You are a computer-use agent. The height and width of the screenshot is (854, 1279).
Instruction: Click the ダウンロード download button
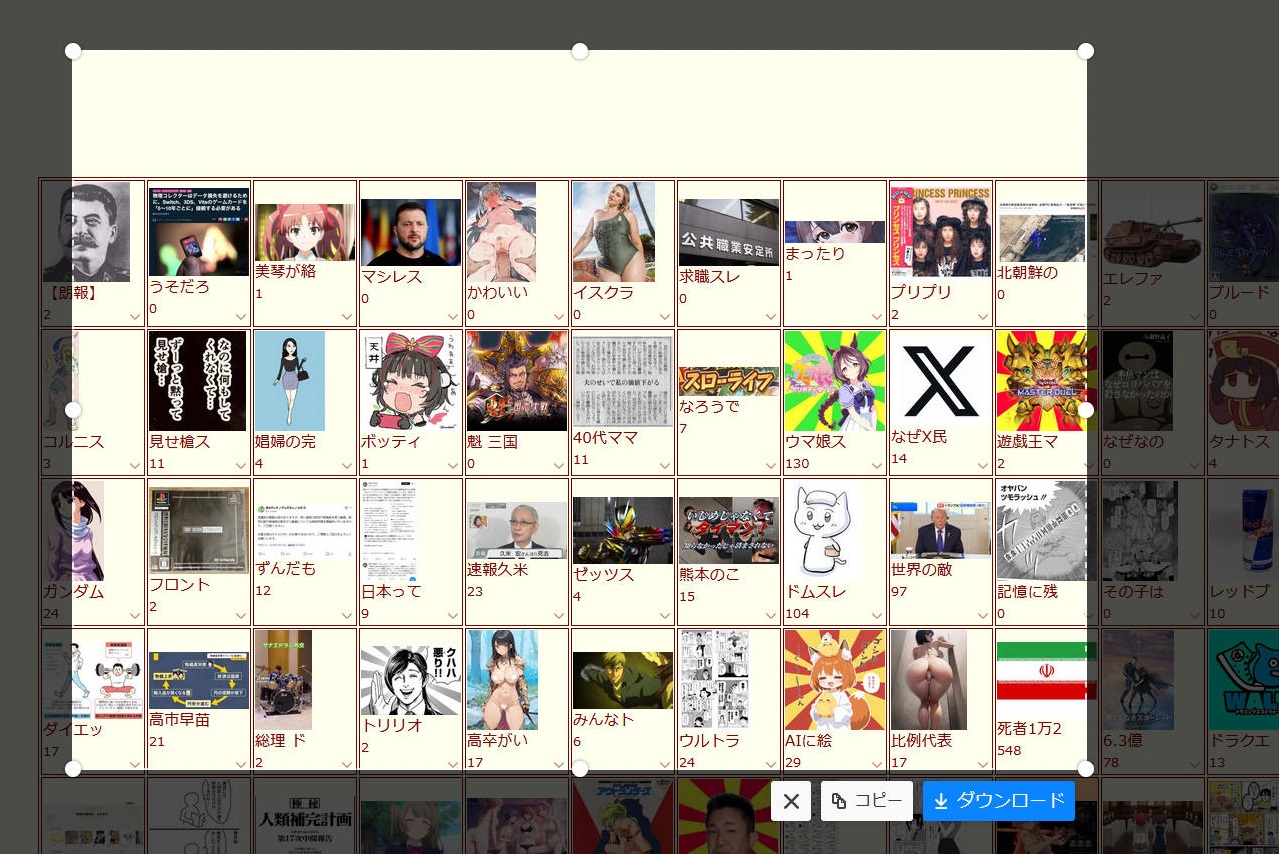pyautogui.click(x=998, y=801)
